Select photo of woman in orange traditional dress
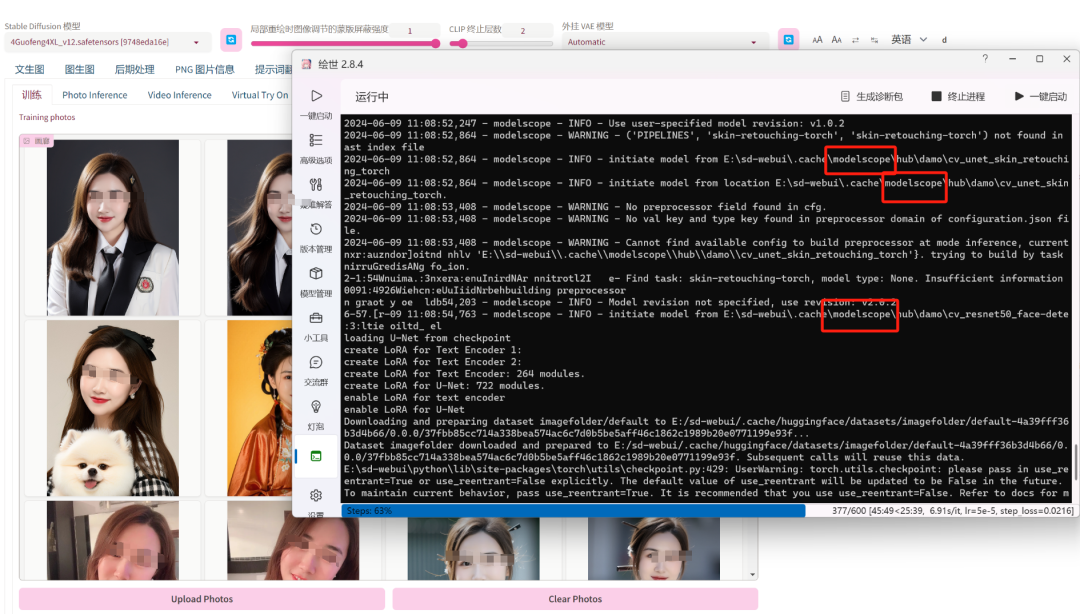Image resolution: width=1080 pixels, height=614 pixels. point(260,408)
